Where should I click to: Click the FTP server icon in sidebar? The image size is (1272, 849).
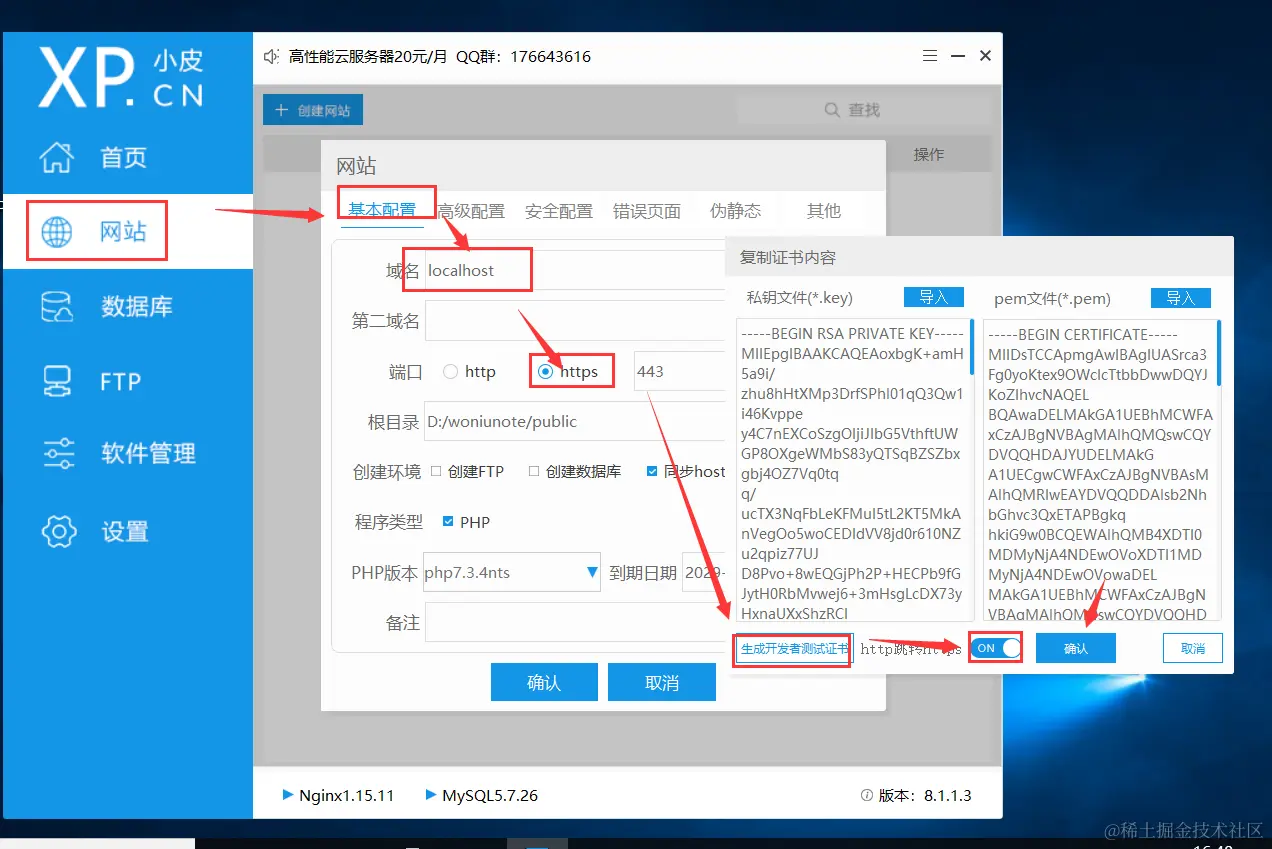[x=56, y=381]
